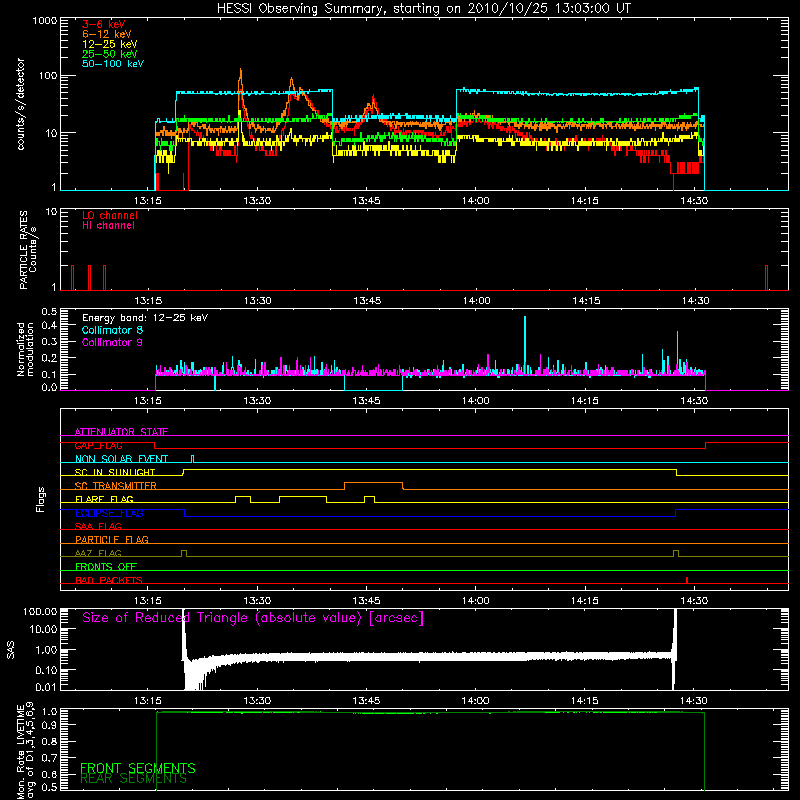This screenshot has height=800, width=800.
Task: Click the 100.00 value on SAS axis
Action: [x=40, y=611]
